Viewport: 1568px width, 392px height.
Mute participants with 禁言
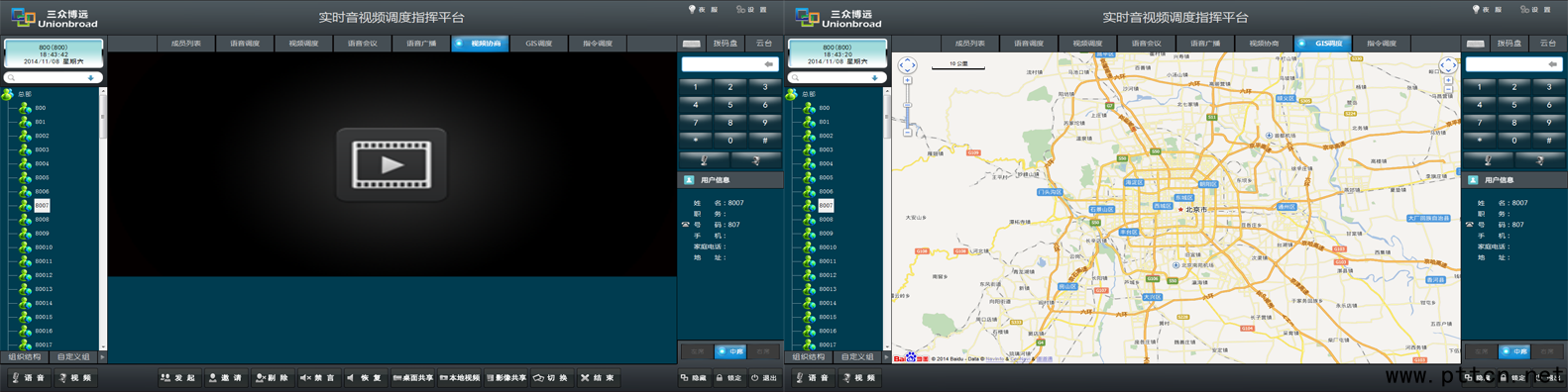318,378
